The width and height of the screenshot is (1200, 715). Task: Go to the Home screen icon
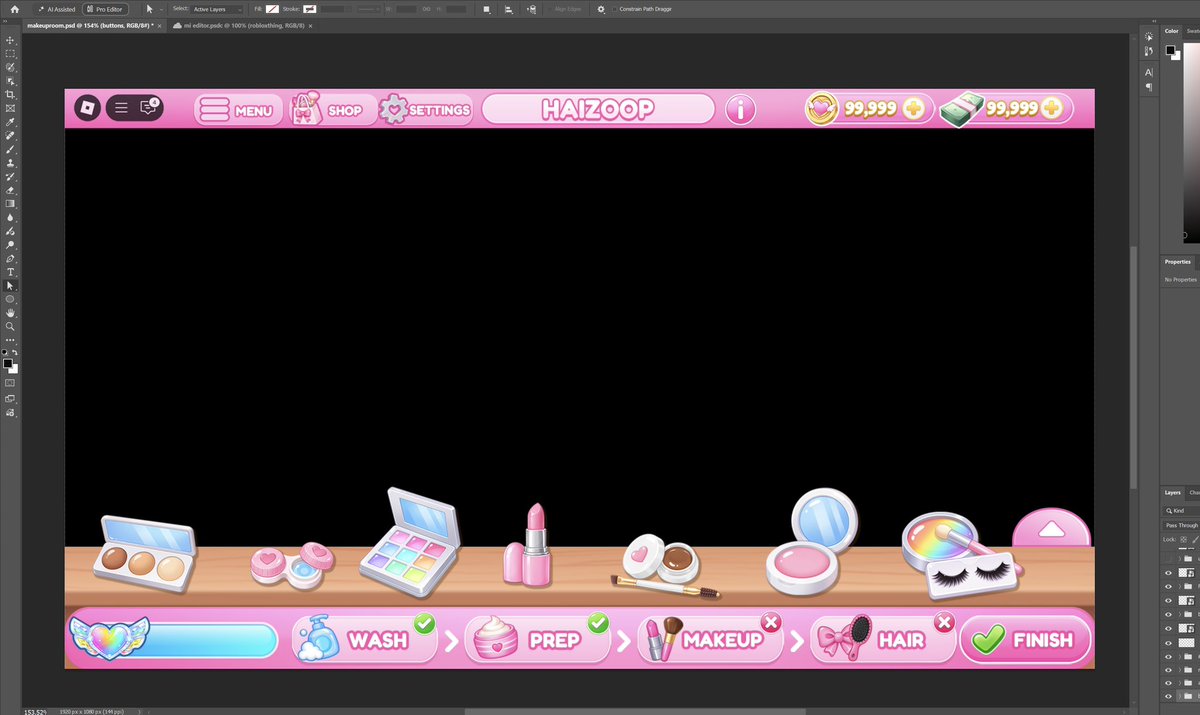point(14,9)
